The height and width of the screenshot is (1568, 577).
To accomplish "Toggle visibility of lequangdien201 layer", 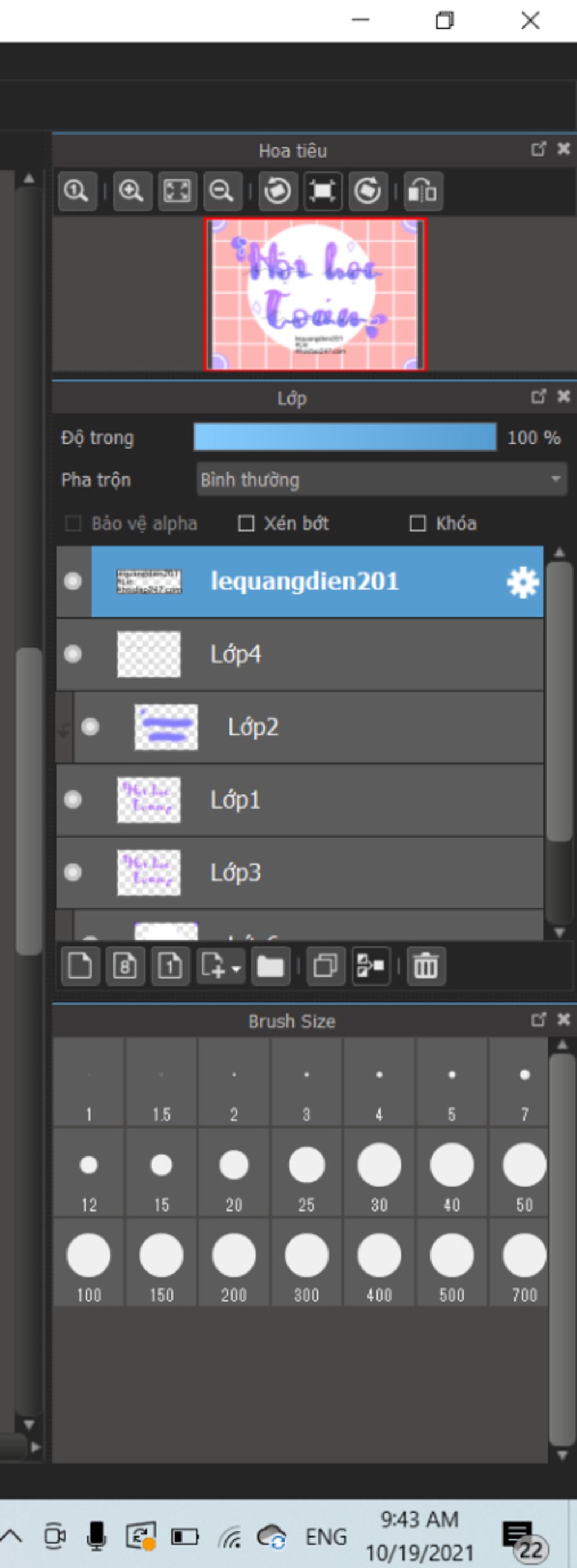I will tap(73, 581).
